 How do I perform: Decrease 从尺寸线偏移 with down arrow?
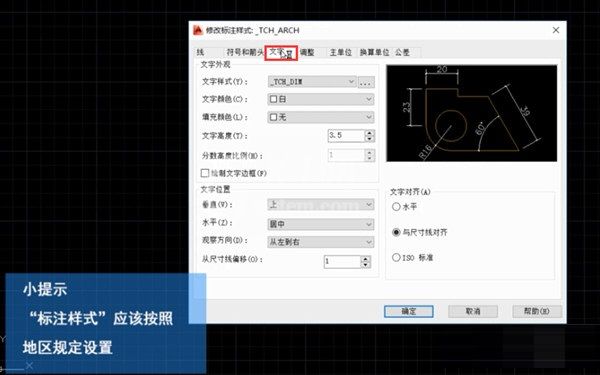point(366,265)
